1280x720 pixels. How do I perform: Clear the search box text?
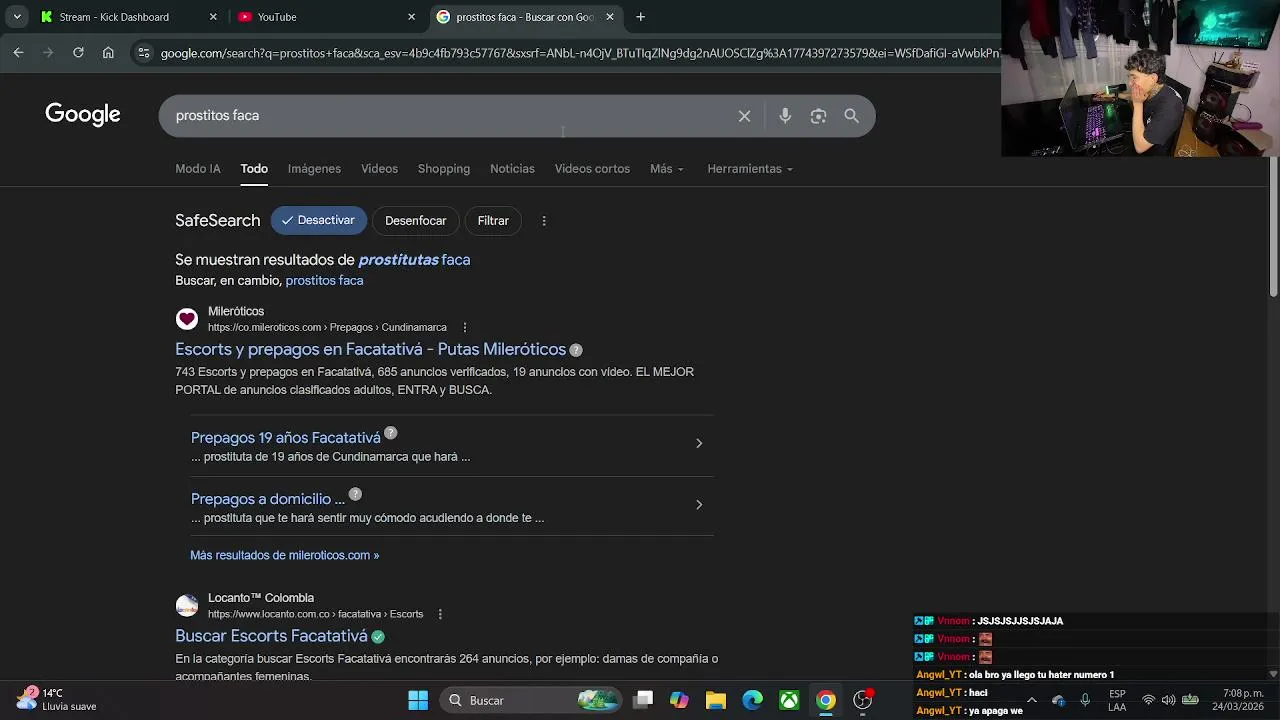pos(744,116)
